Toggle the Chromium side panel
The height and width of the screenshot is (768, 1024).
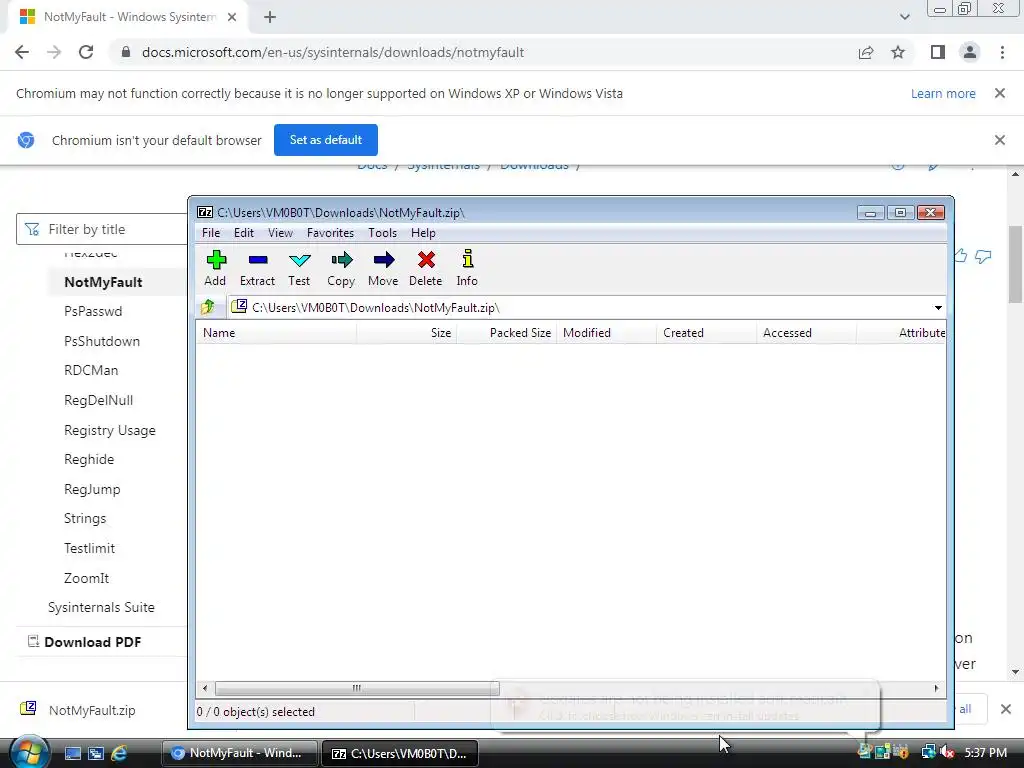pos(938,52)
